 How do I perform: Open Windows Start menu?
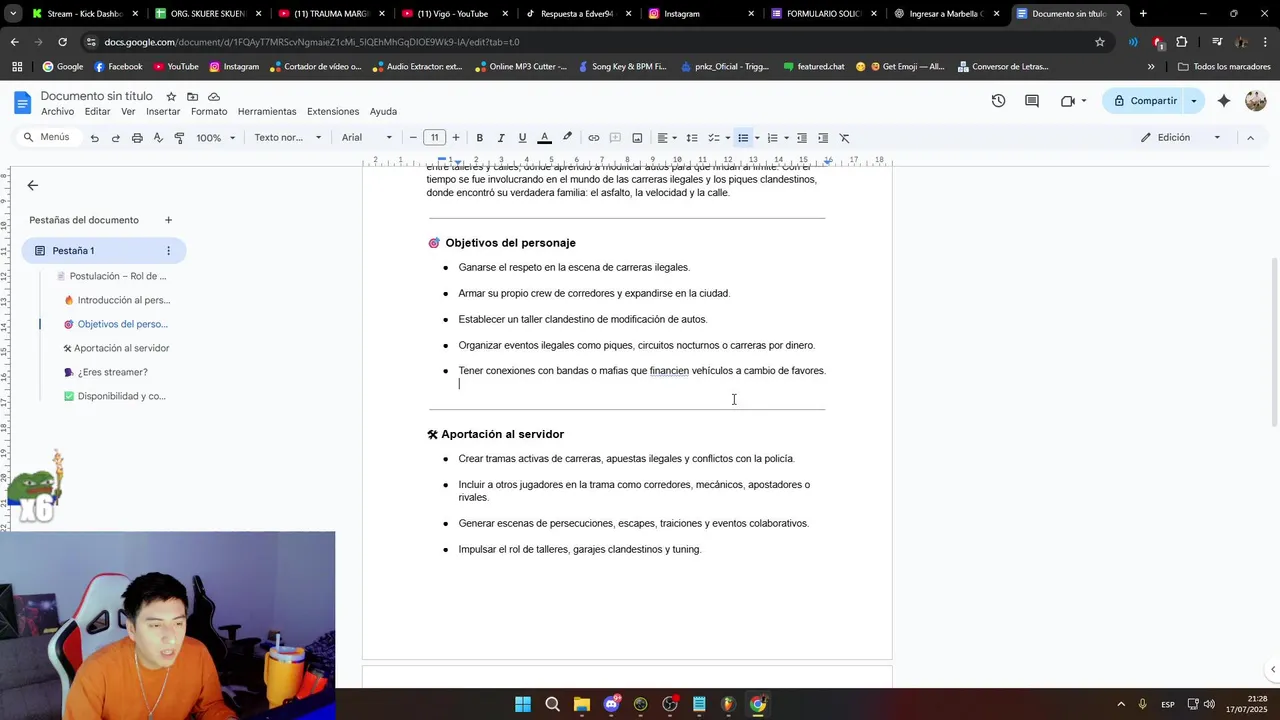(x=523, y=704)
